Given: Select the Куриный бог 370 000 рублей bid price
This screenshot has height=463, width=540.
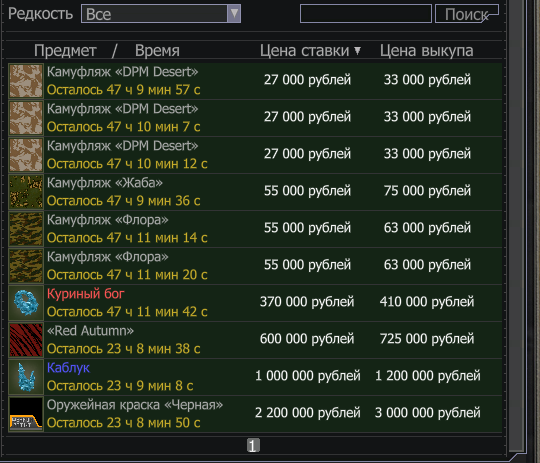Looking at the screenshot, I should 307,302.
